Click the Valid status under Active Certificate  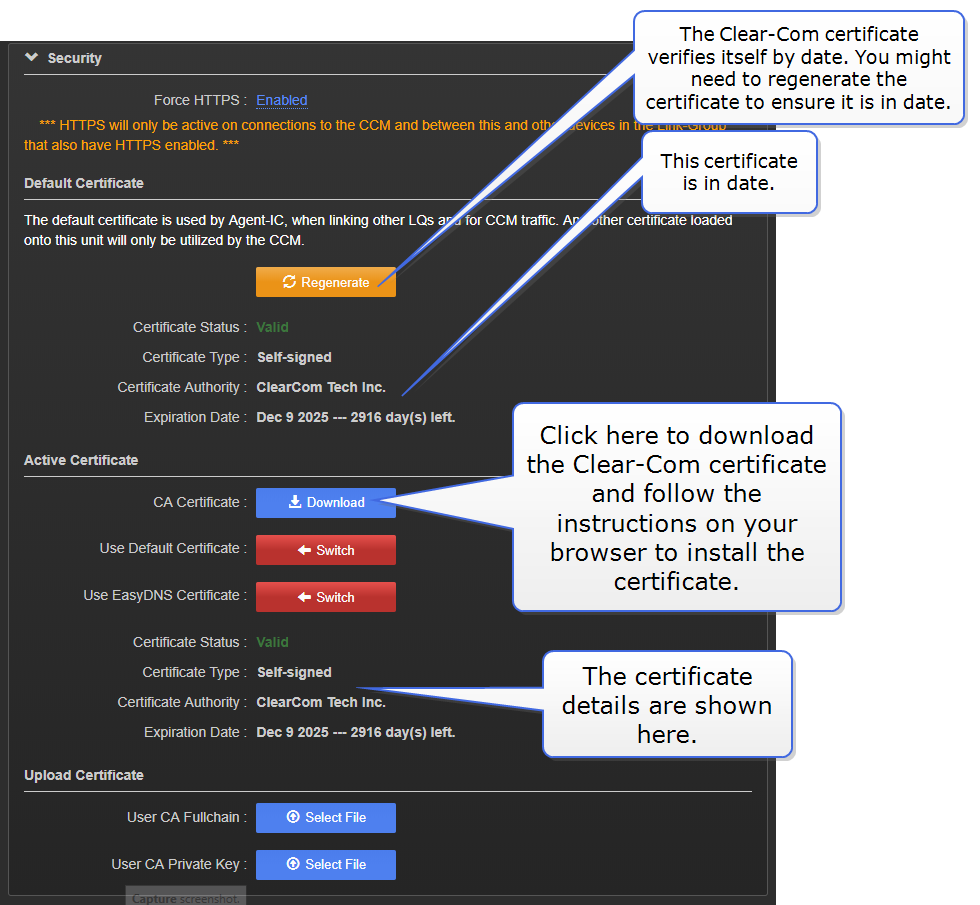[272, 642]
